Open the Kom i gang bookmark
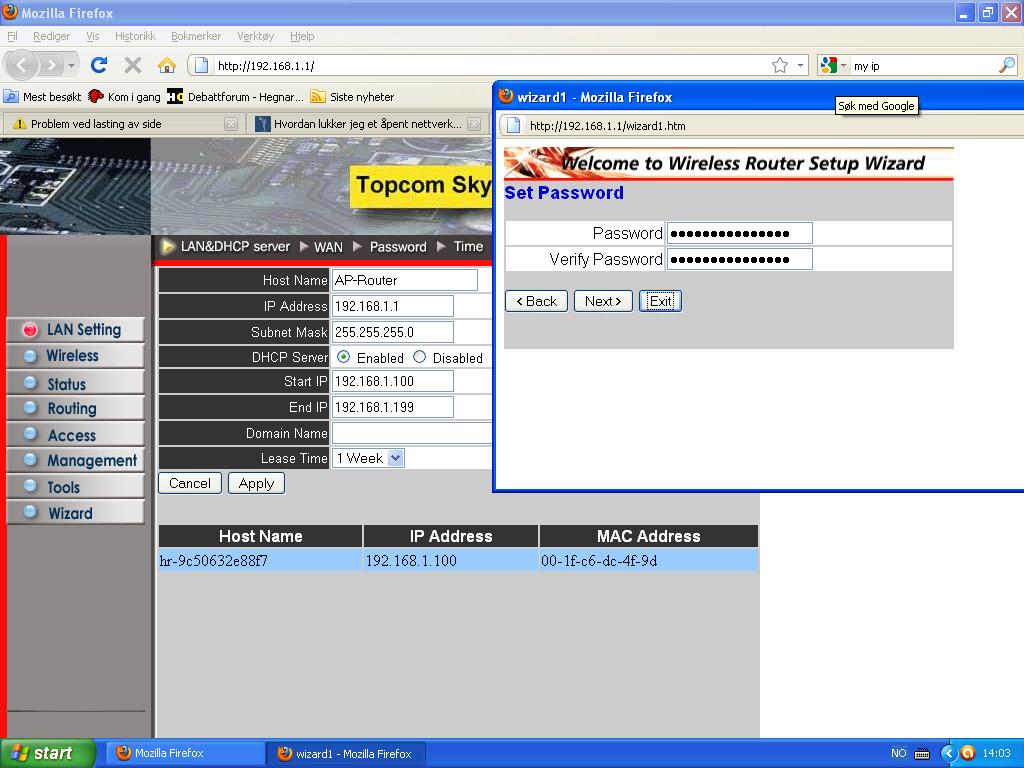 (125, 97)
